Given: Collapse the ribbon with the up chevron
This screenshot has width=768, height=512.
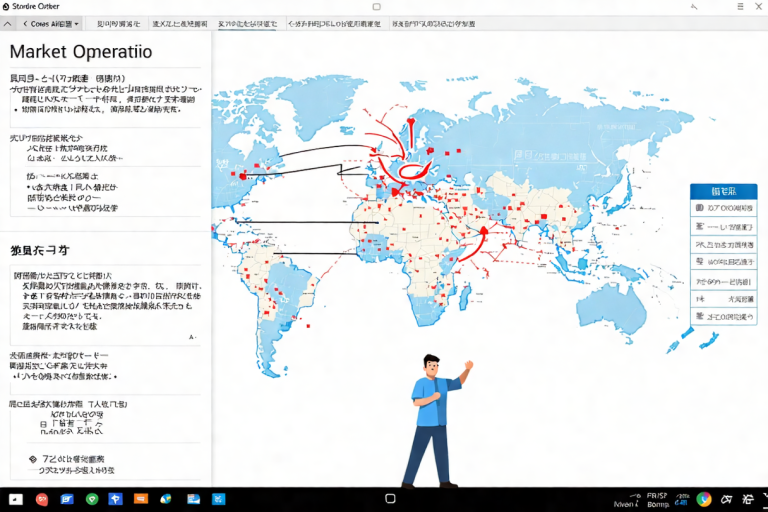Looking at the screenshot, I should [x=7, y=24].
